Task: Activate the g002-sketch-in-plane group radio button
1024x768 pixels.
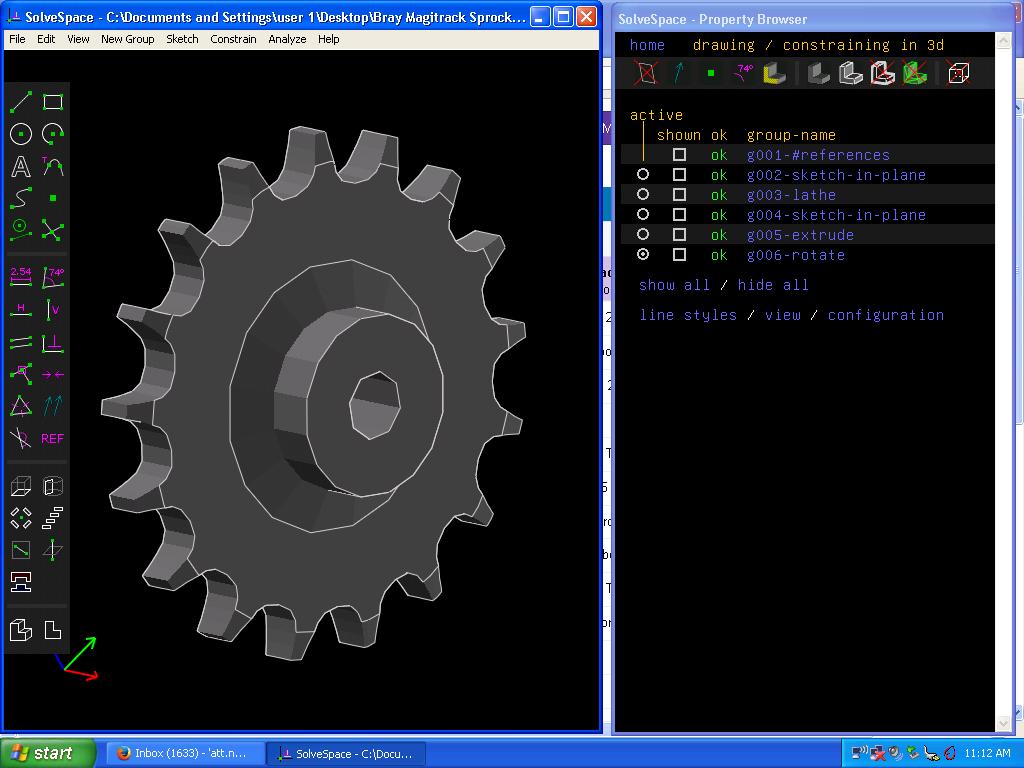Action: pos(643,175)
